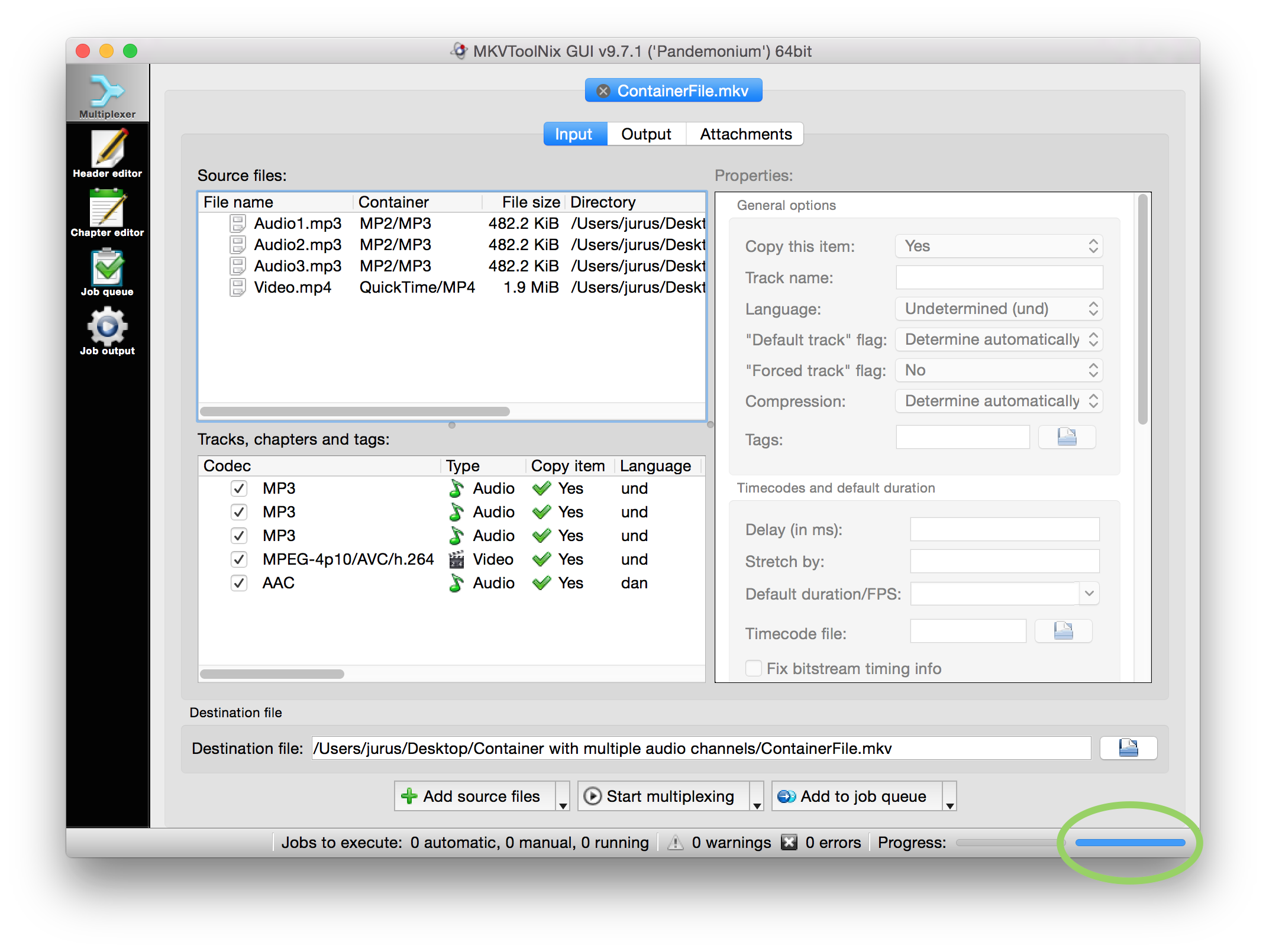Image resolution: width=1266 pixels, height=952 pixels.
Task: Click the source files horizontal scrollbar
Action: [x=355, y=411]
